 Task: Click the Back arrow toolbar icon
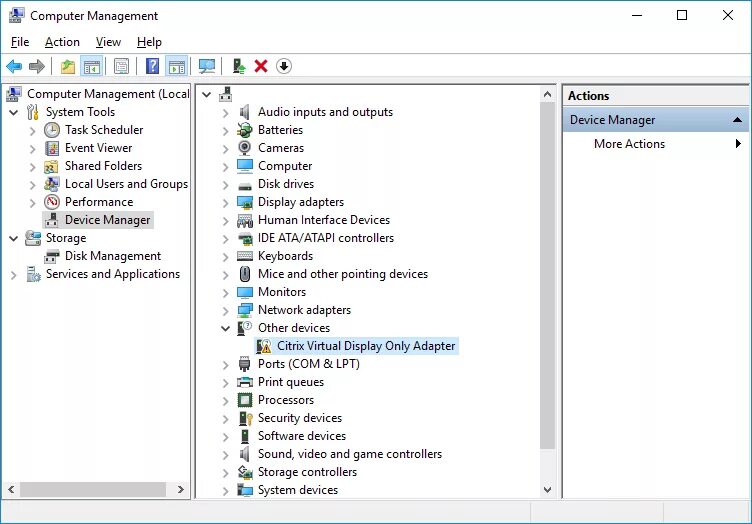[14, 66]
